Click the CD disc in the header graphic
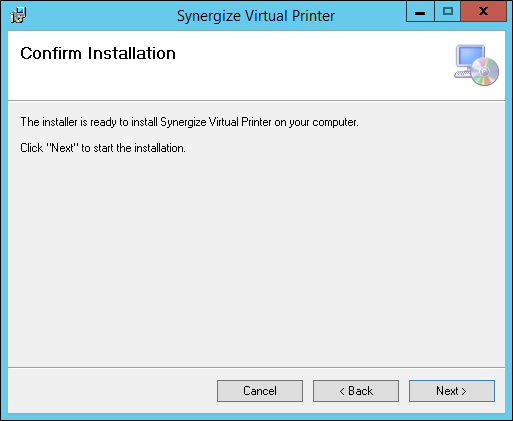513x421 pixels. (485, 71)
